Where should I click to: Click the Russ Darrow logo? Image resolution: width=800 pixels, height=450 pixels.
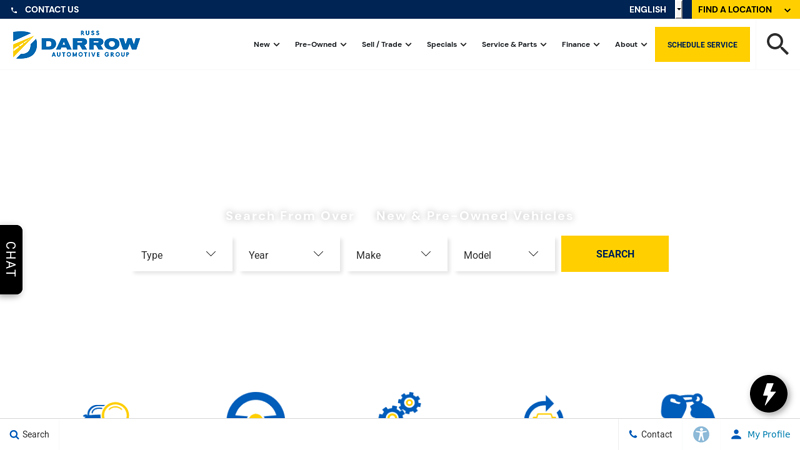point(76,44)
